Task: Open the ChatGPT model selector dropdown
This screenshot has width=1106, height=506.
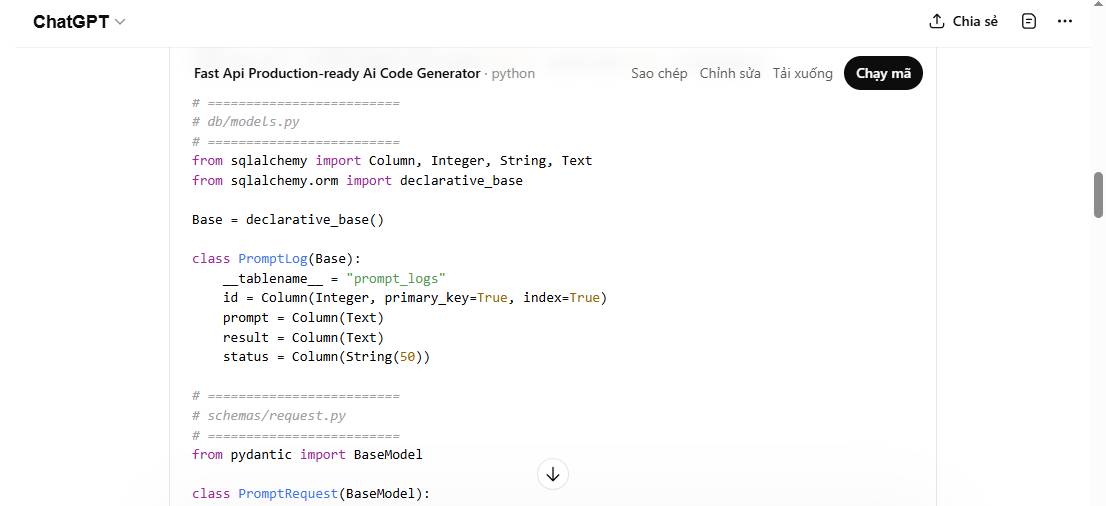Action: (79, 22)
